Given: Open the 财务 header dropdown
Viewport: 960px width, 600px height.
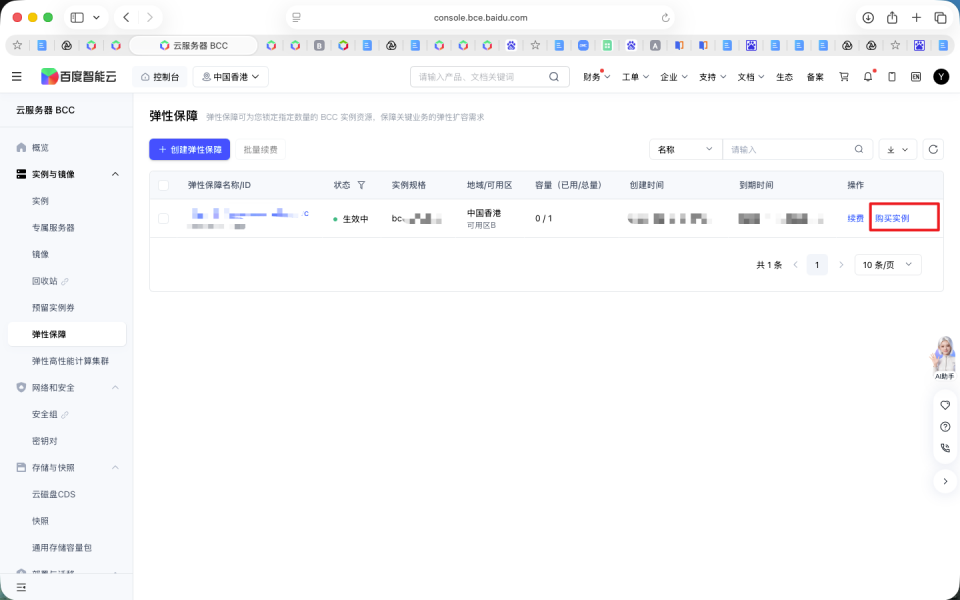Looking at the screenshot, I should pyautogui.click(x=596, y=77).
